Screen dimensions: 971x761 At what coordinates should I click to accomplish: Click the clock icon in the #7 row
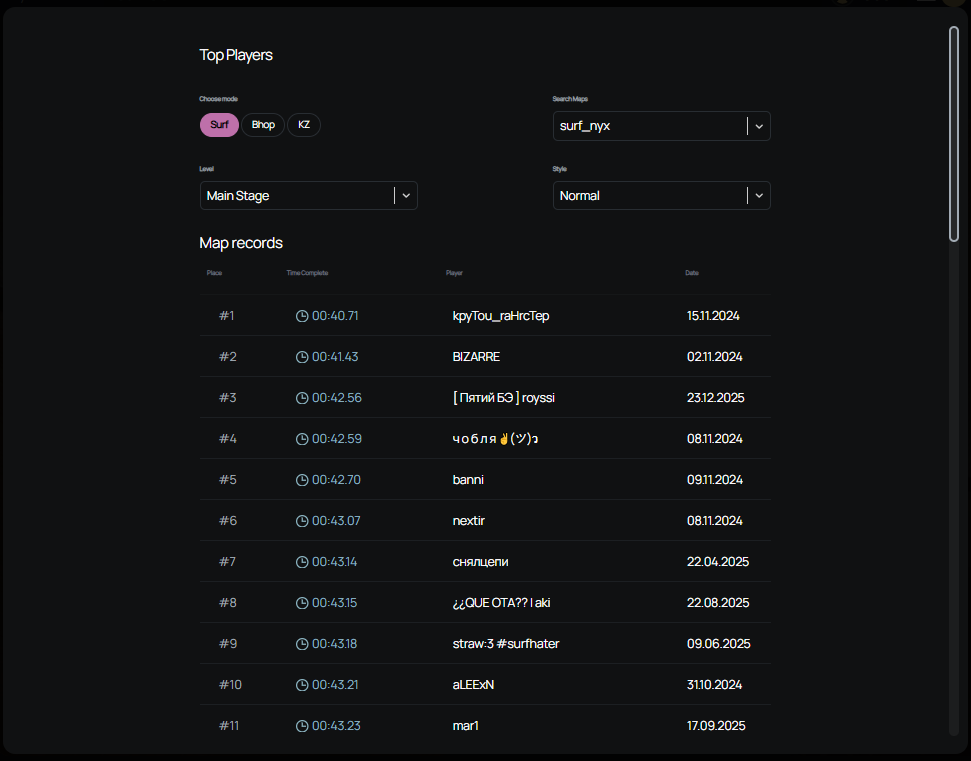point(302,562)
